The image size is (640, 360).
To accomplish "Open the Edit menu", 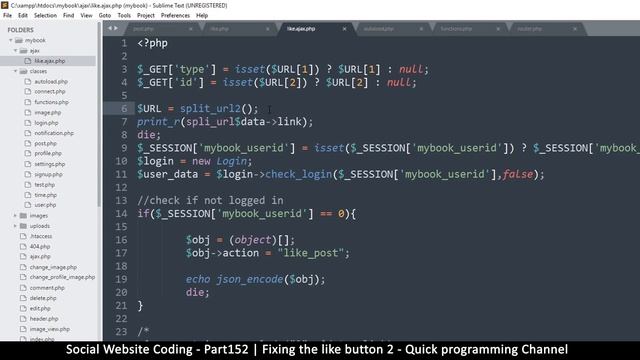I will coord(23,16).
